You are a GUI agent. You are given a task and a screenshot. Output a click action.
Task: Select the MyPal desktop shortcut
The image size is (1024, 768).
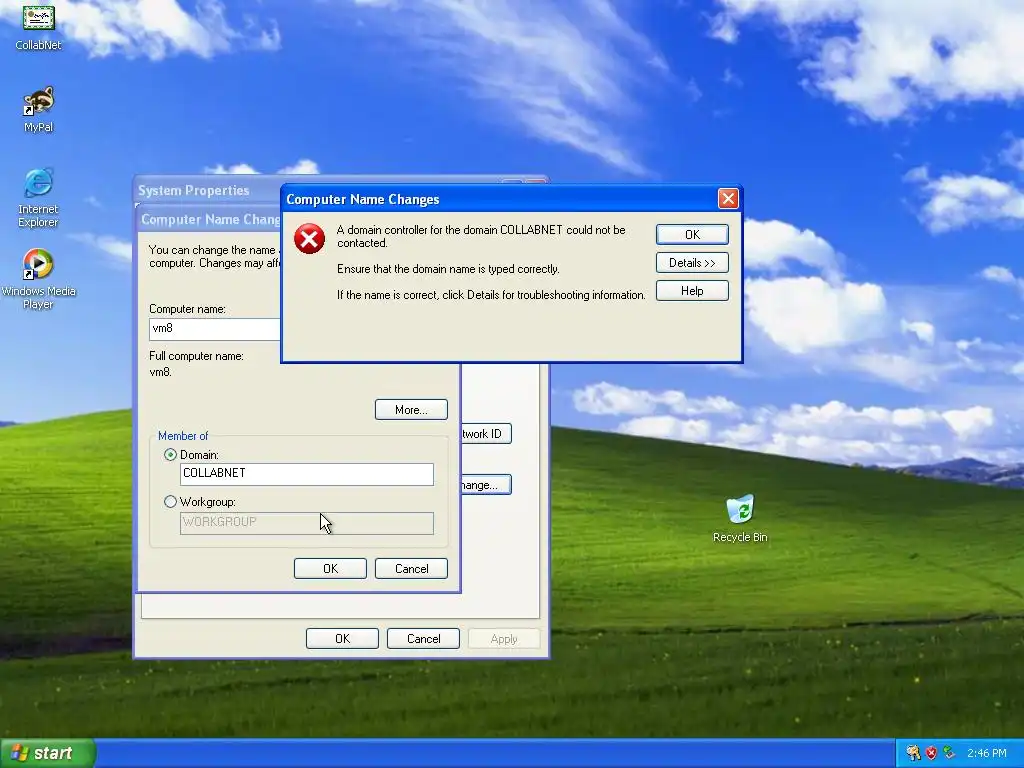pos(39,109)
